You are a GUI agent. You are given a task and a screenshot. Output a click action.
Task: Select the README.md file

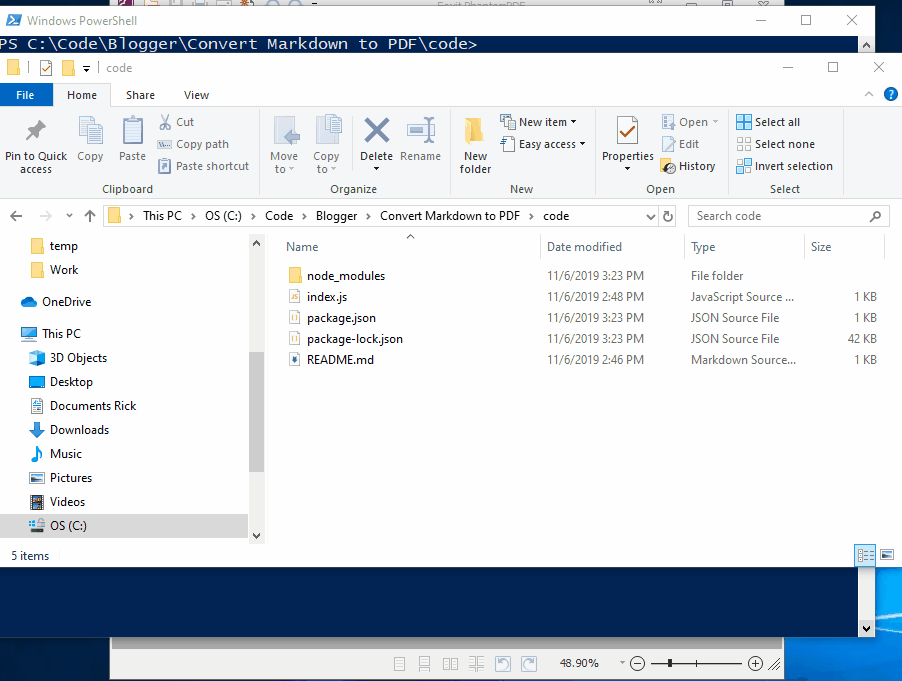click(340, 360)
